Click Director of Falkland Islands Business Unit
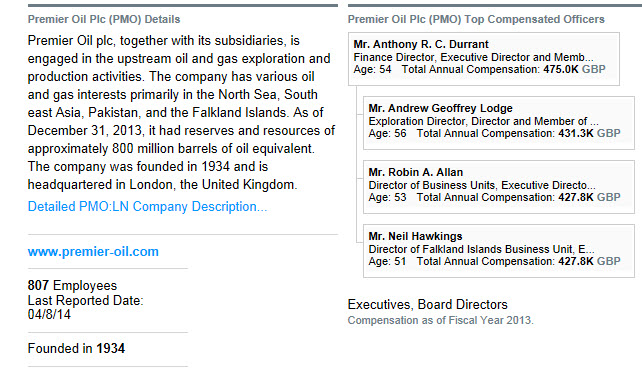Image resolution: width=642 pixels, height=383 pixels. [481, 249]
